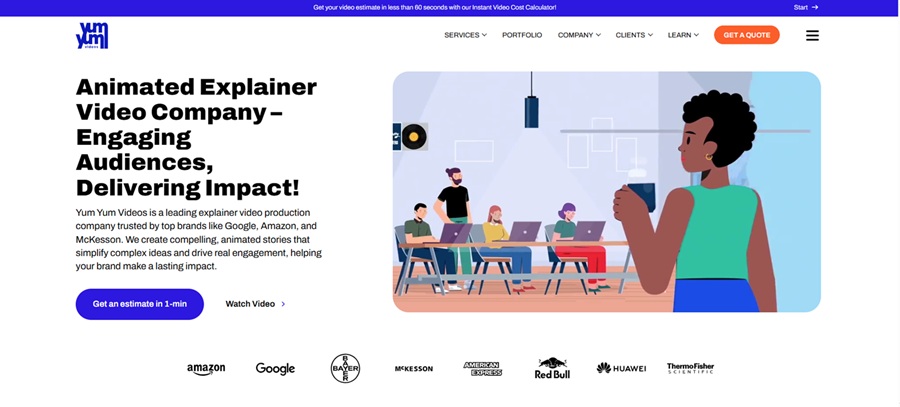Open the hamburger menu icon
The width and height of the screenshot is (900, 407).
point(812,36)
